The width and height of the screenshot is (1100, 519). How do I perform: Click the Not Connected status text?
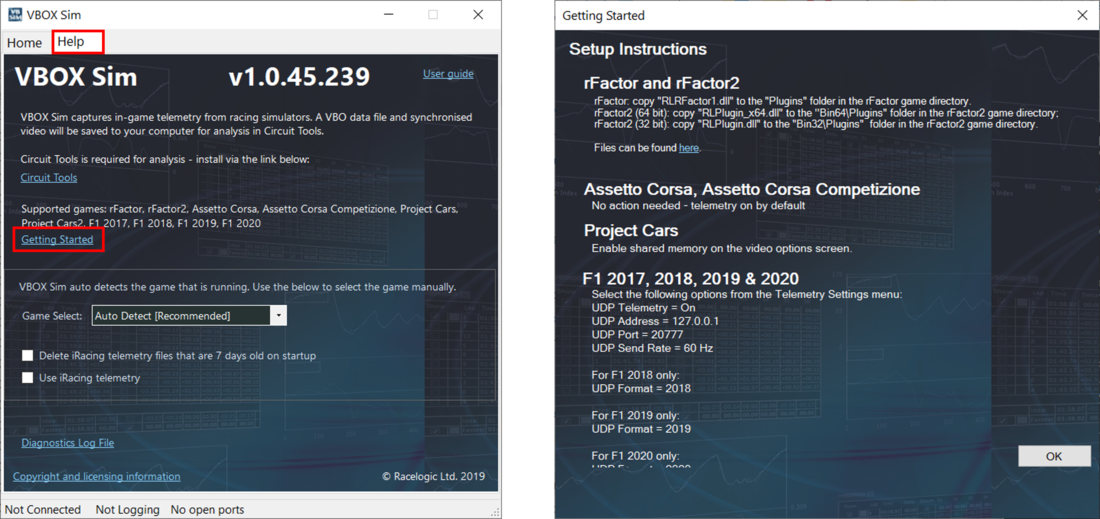43,510
